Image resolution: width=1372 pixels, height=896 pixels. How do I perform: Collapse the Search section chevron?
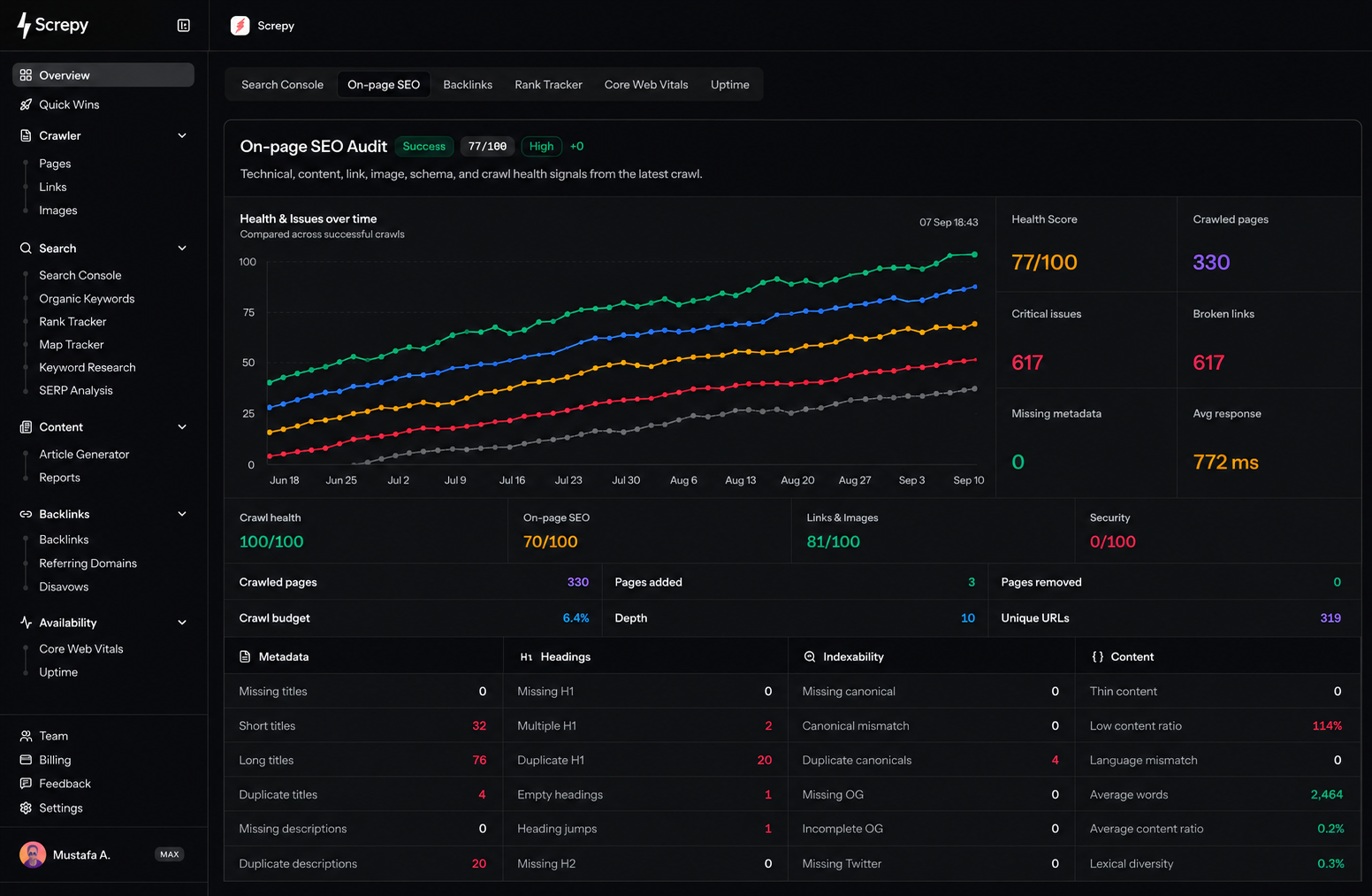coord(182,249)
